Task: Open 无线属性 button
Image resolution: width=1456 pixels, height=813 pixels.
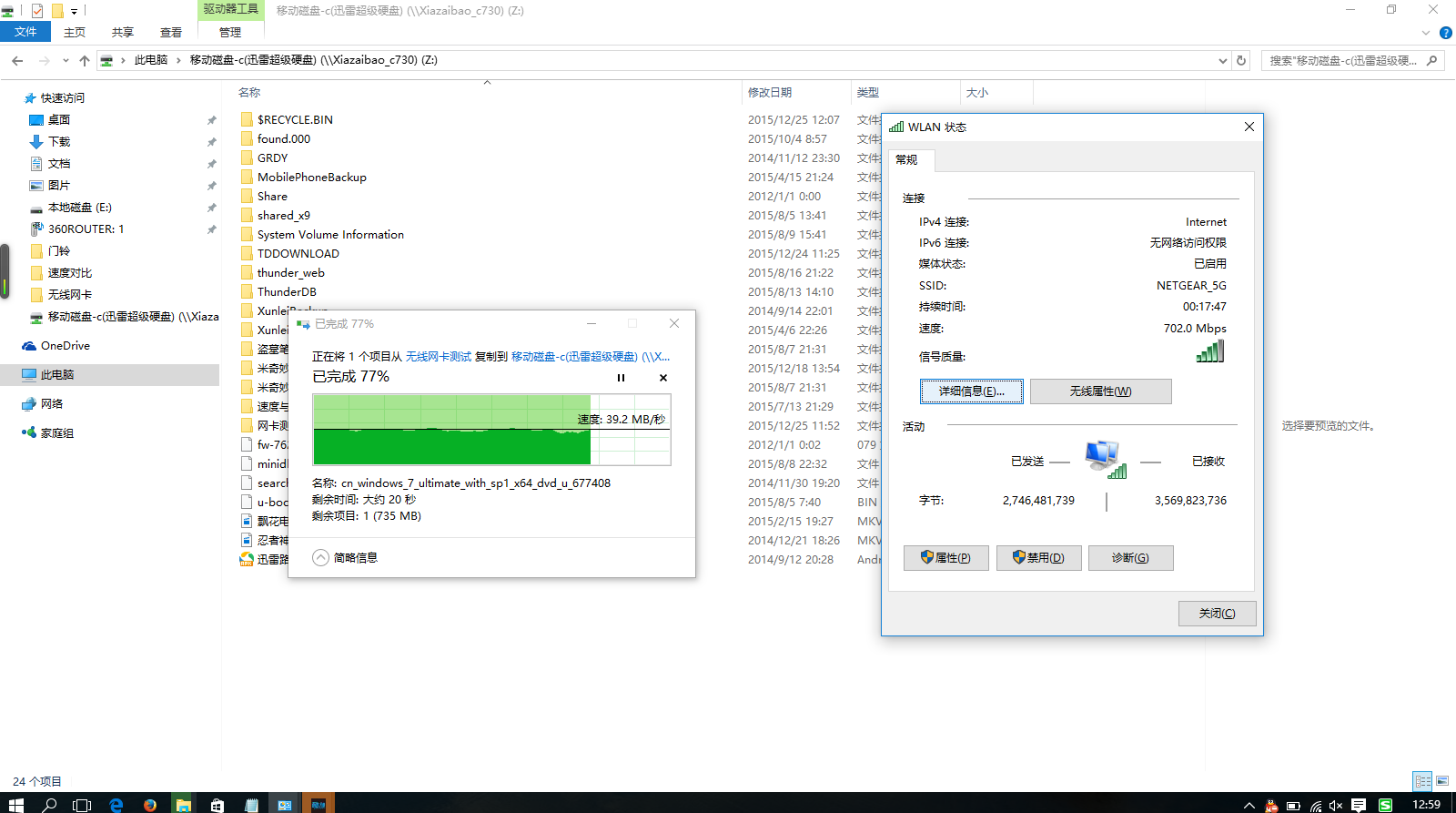Action: 1101,391
